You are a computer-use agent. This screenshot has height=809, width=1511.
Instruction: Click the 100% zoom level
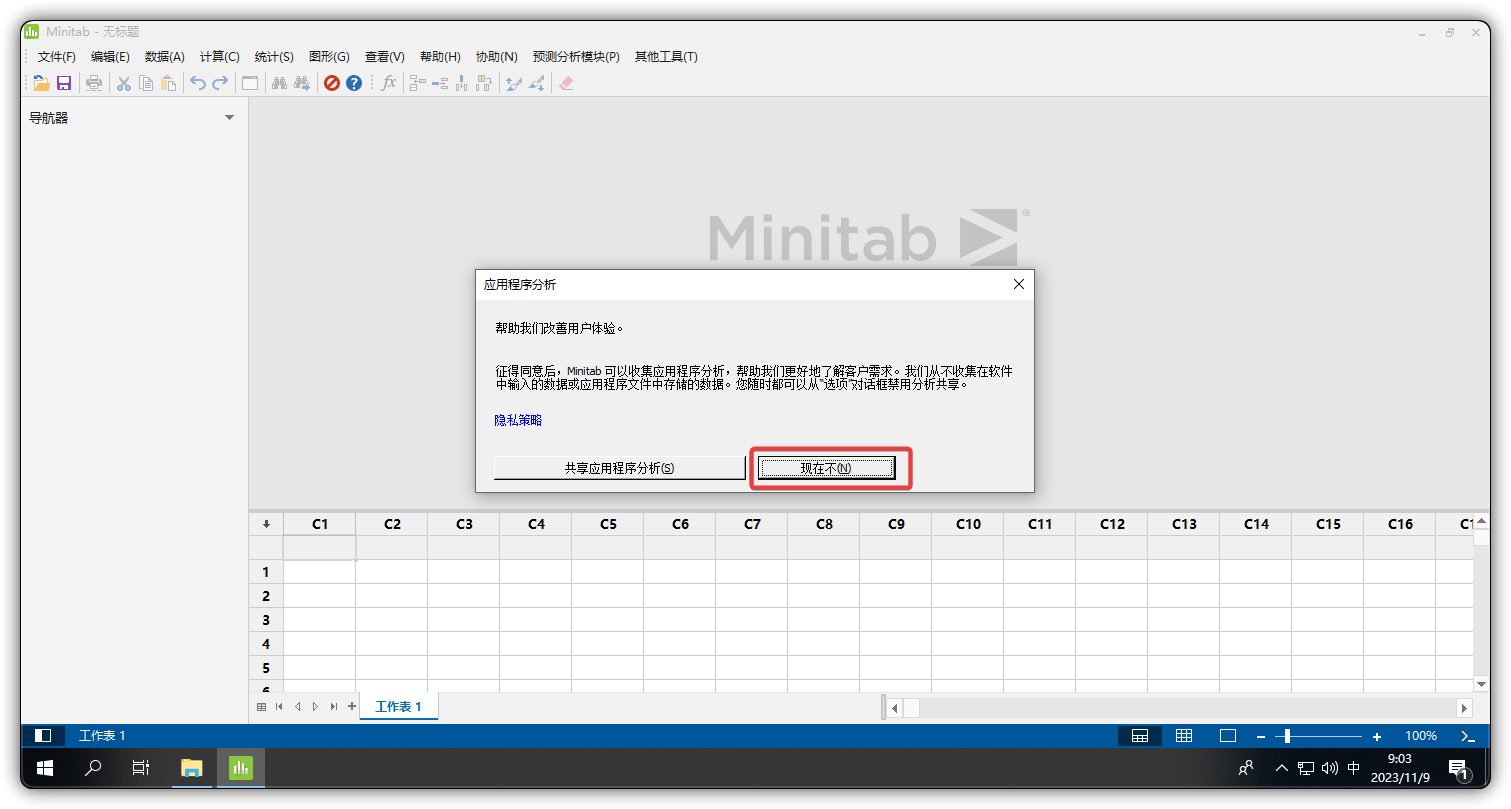point(1421,736)
